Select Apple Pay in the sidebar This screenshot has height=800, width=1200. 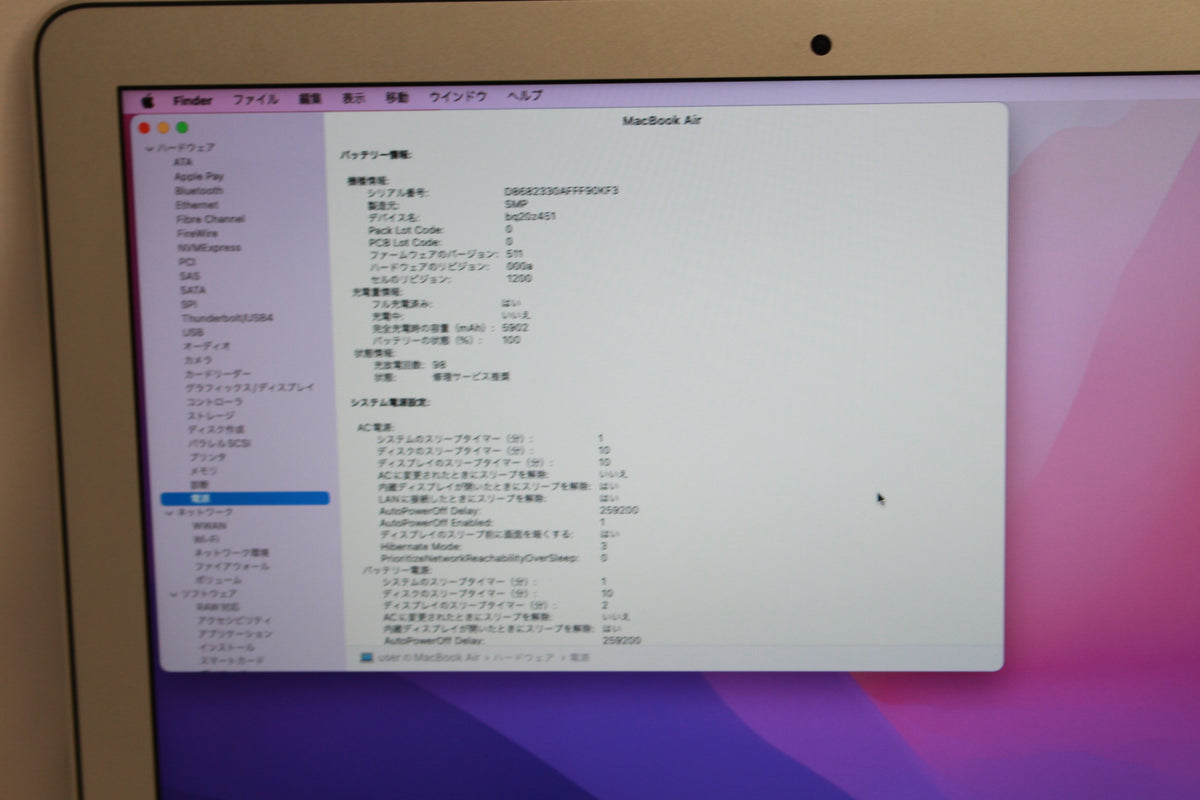pos(199,176)
